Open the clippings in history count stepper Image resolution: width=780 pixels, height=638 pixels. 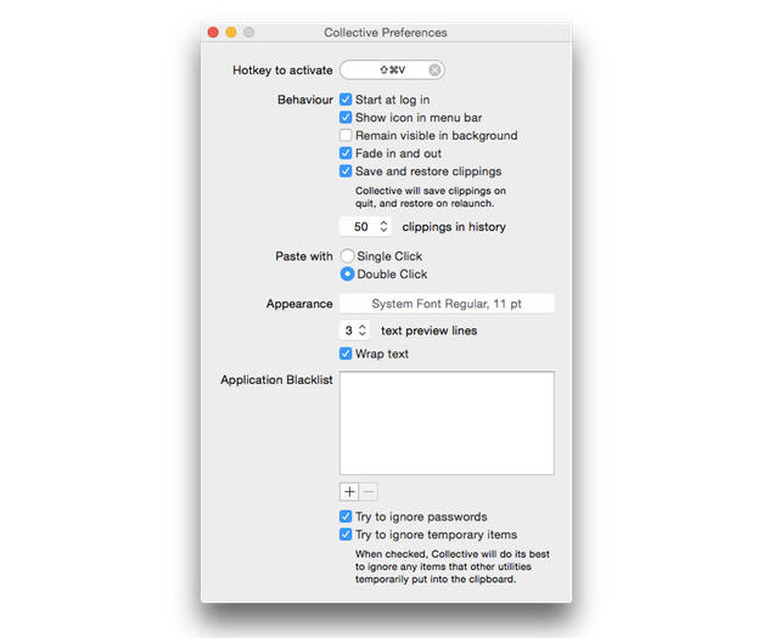pos(383,227)
